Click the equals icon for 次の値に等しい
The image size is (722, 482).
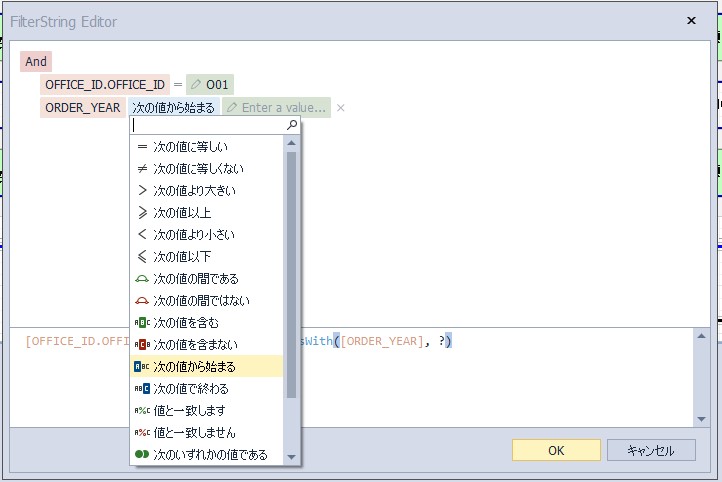[142, 147]
